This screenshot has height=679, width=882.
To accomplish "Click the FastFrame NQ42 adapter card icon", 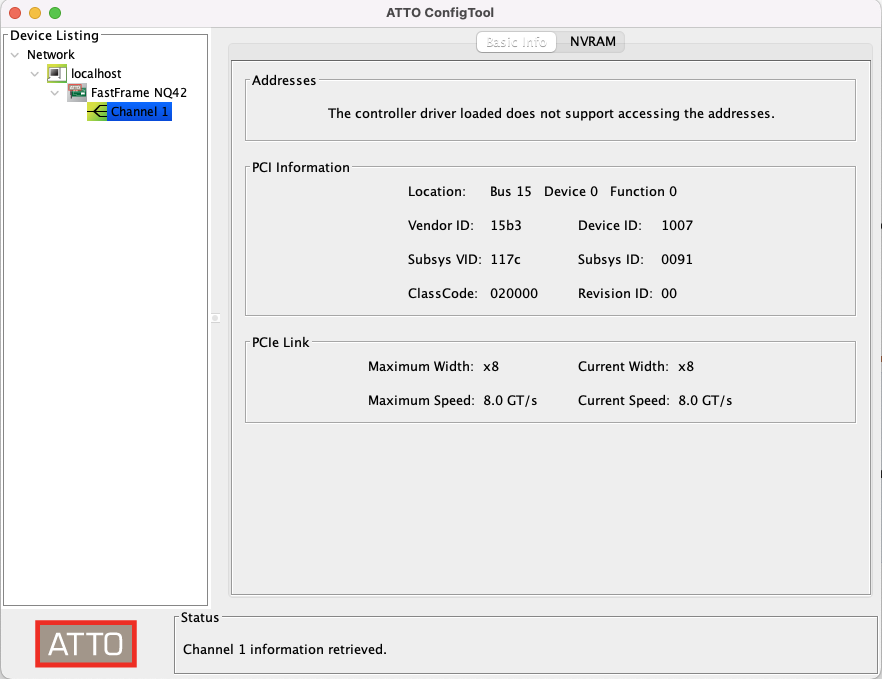I will point(77,92).
